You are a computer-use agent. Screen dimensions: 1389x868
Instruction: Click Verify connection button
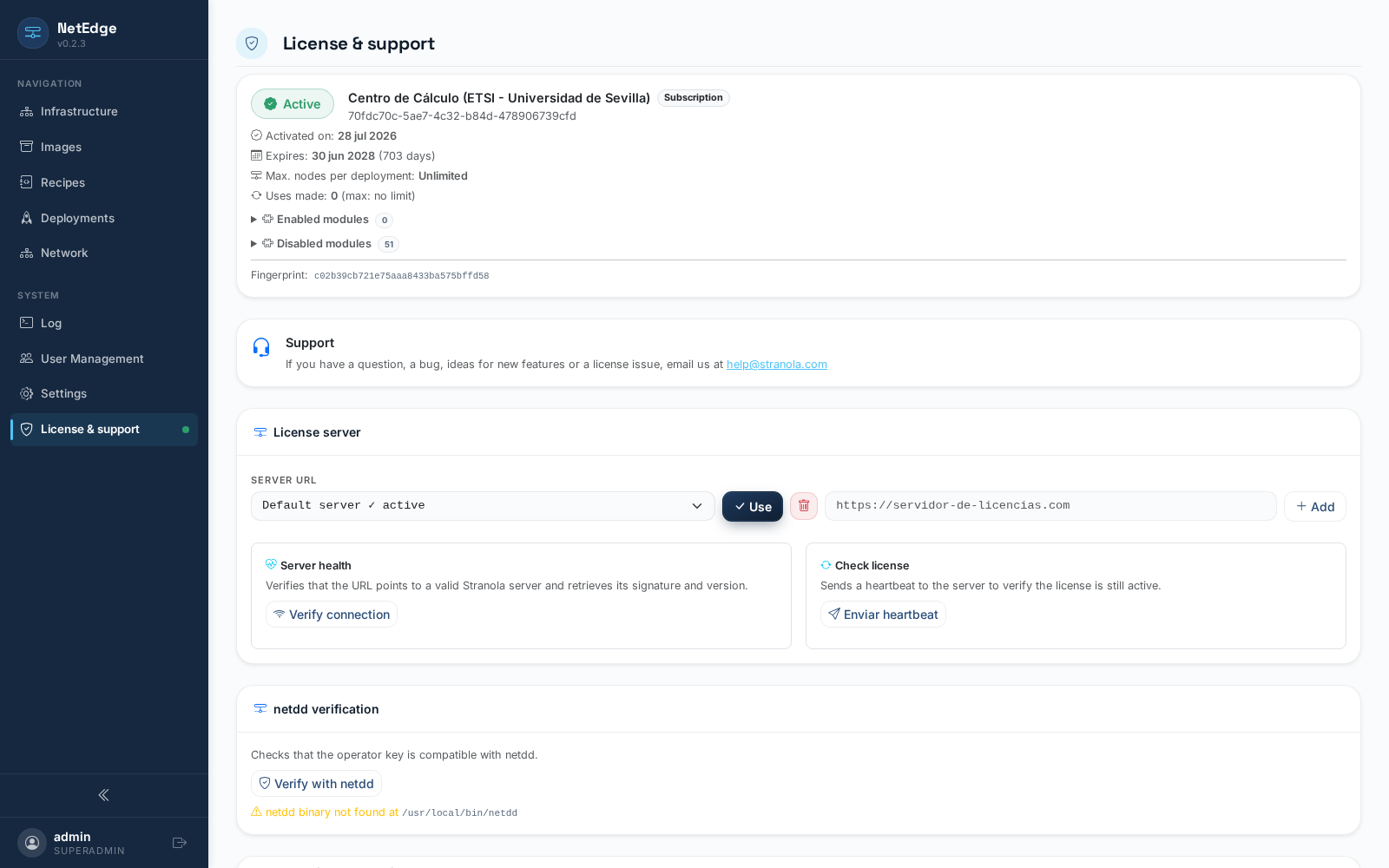(x=332, y=615)
